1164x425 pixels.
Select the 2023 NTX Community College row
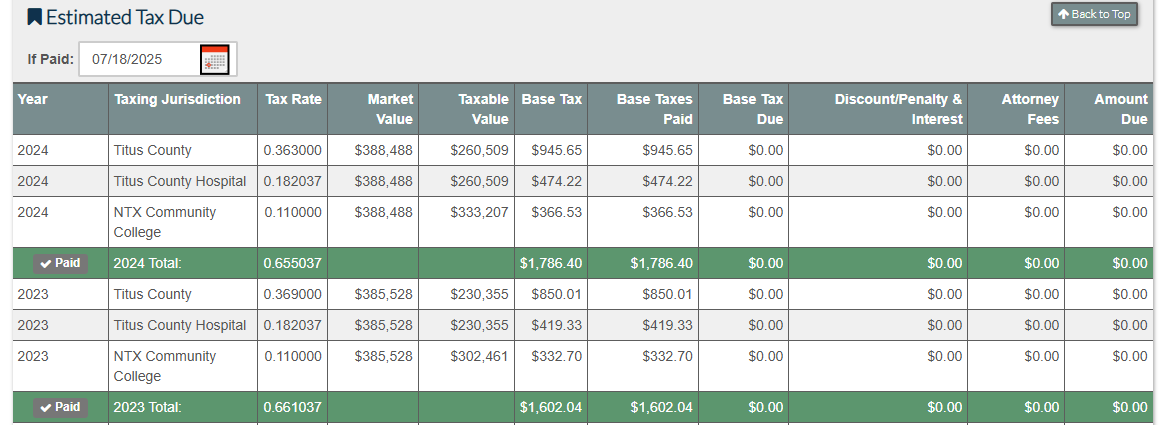165,366
